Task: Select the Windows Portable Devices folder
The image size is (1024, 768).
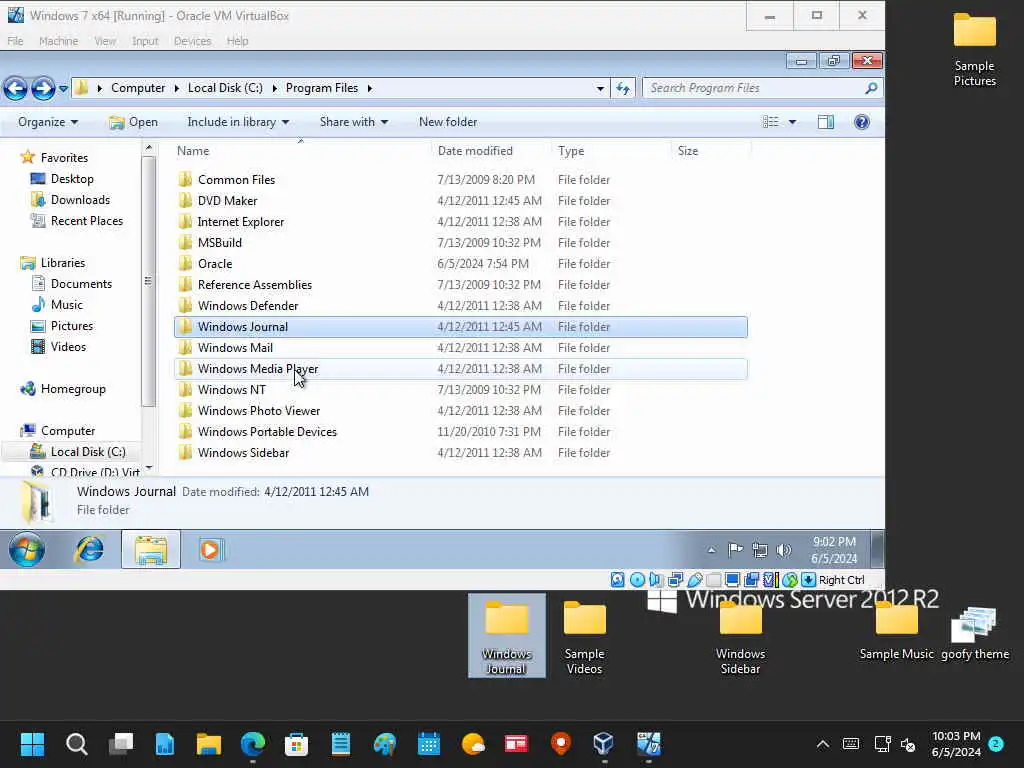Action: 460,432
